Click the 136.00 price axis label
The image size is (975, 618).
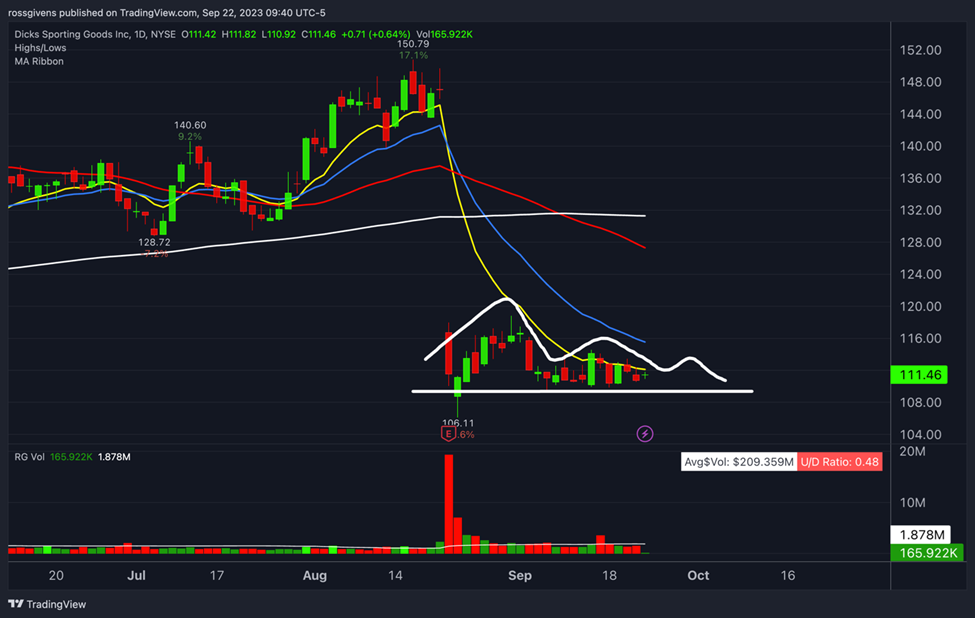pos(920,178)
